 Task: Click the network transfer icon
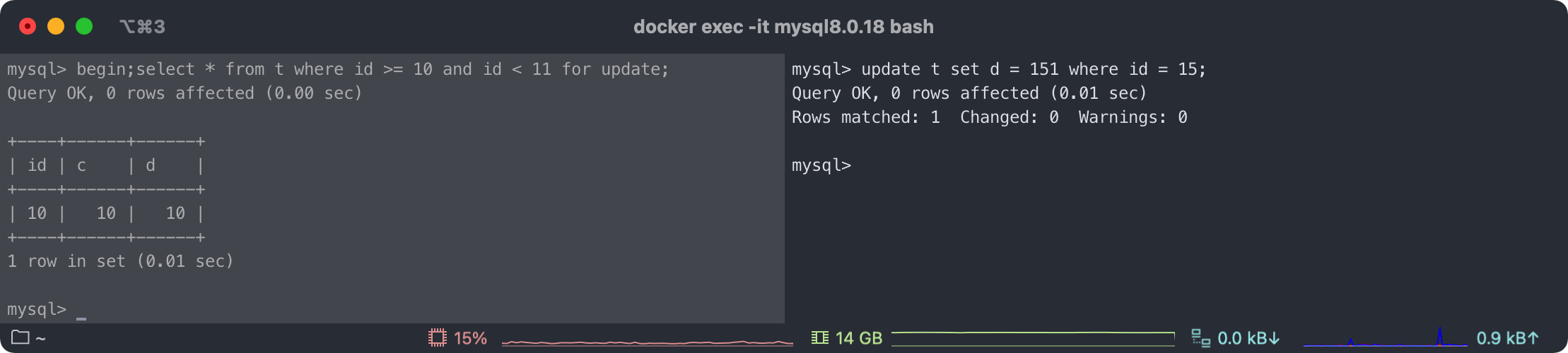(x=1200, y=338)
